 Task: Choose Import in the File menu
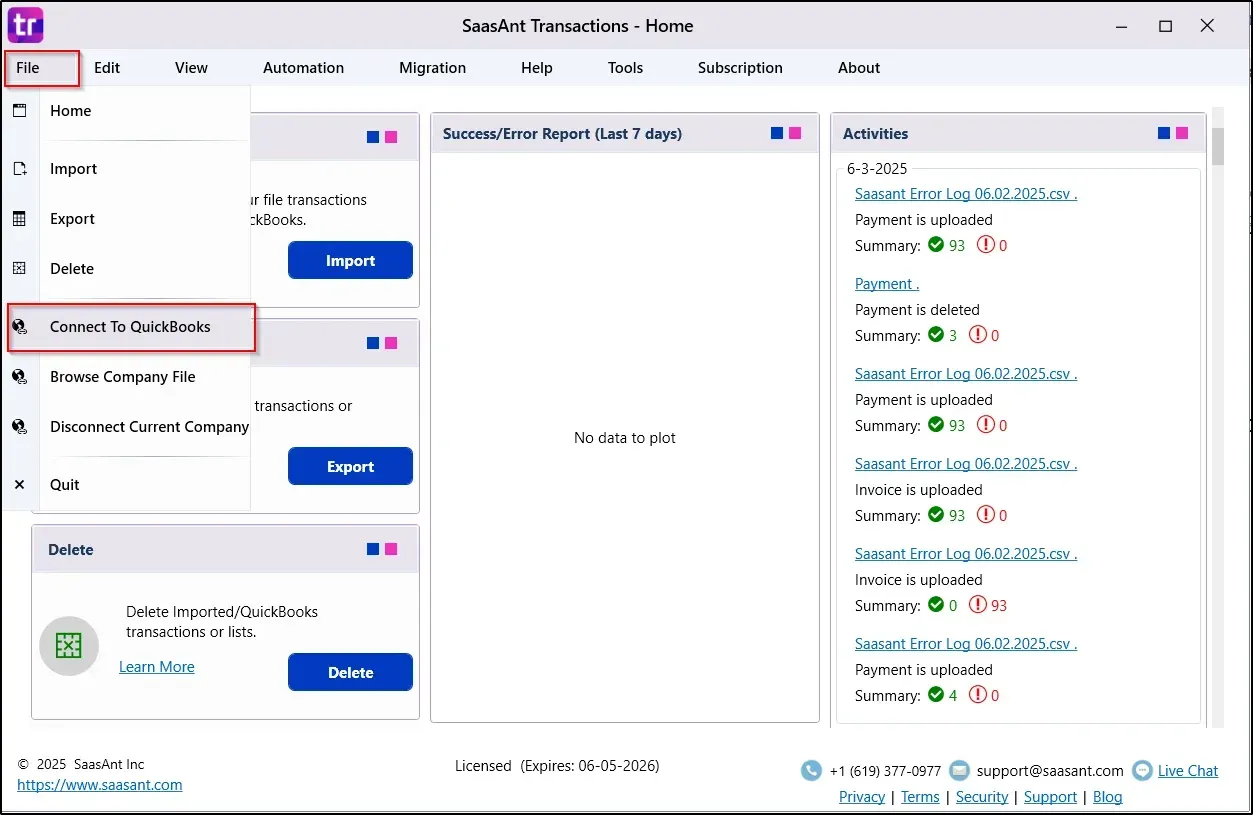pos(127,169)
